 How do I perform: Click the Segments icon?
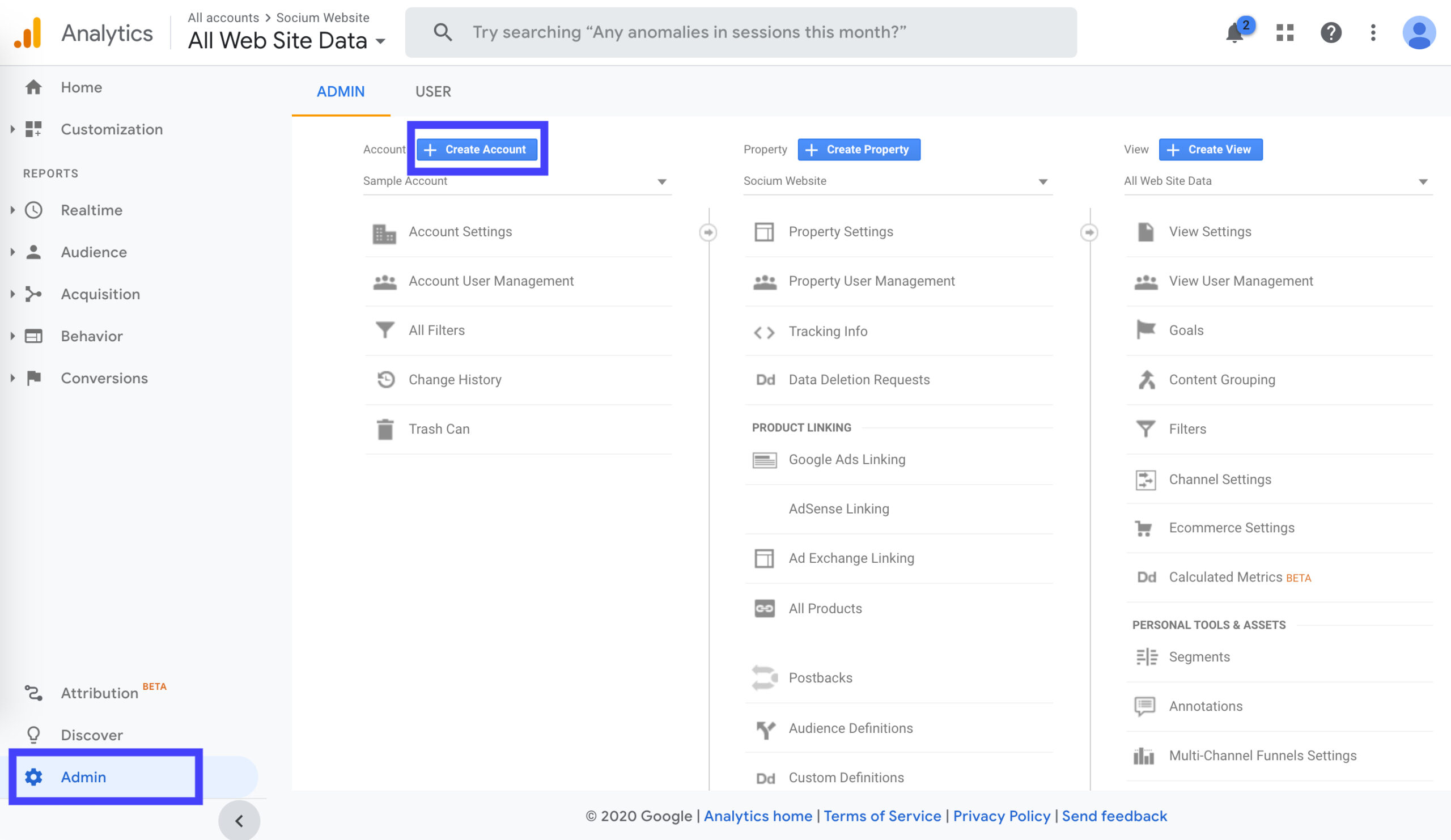coord(1147,657)
